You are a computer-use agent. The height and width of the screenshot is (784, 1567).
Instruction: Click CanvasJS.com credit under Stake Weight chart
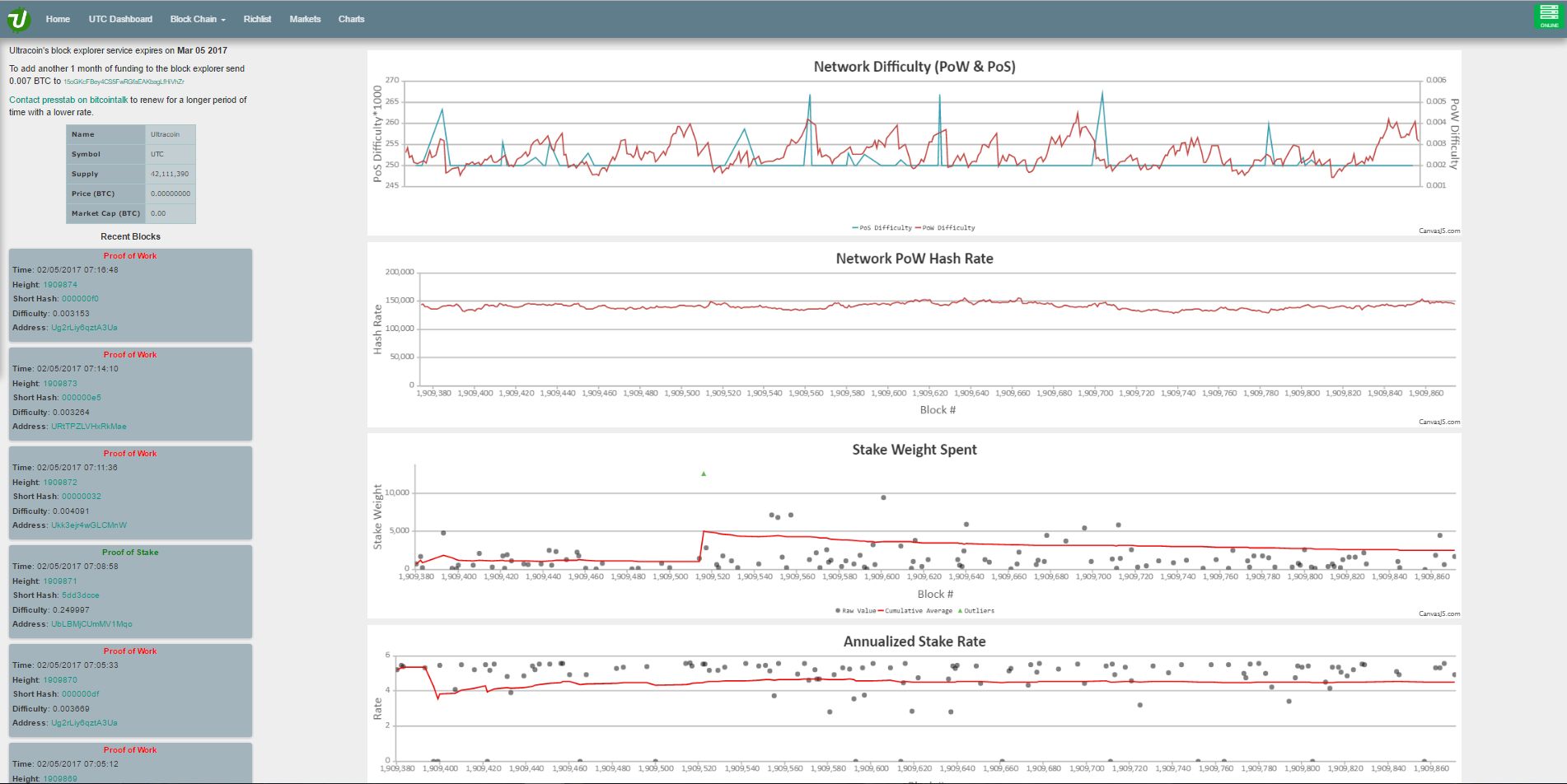[x=1438, y=614]
